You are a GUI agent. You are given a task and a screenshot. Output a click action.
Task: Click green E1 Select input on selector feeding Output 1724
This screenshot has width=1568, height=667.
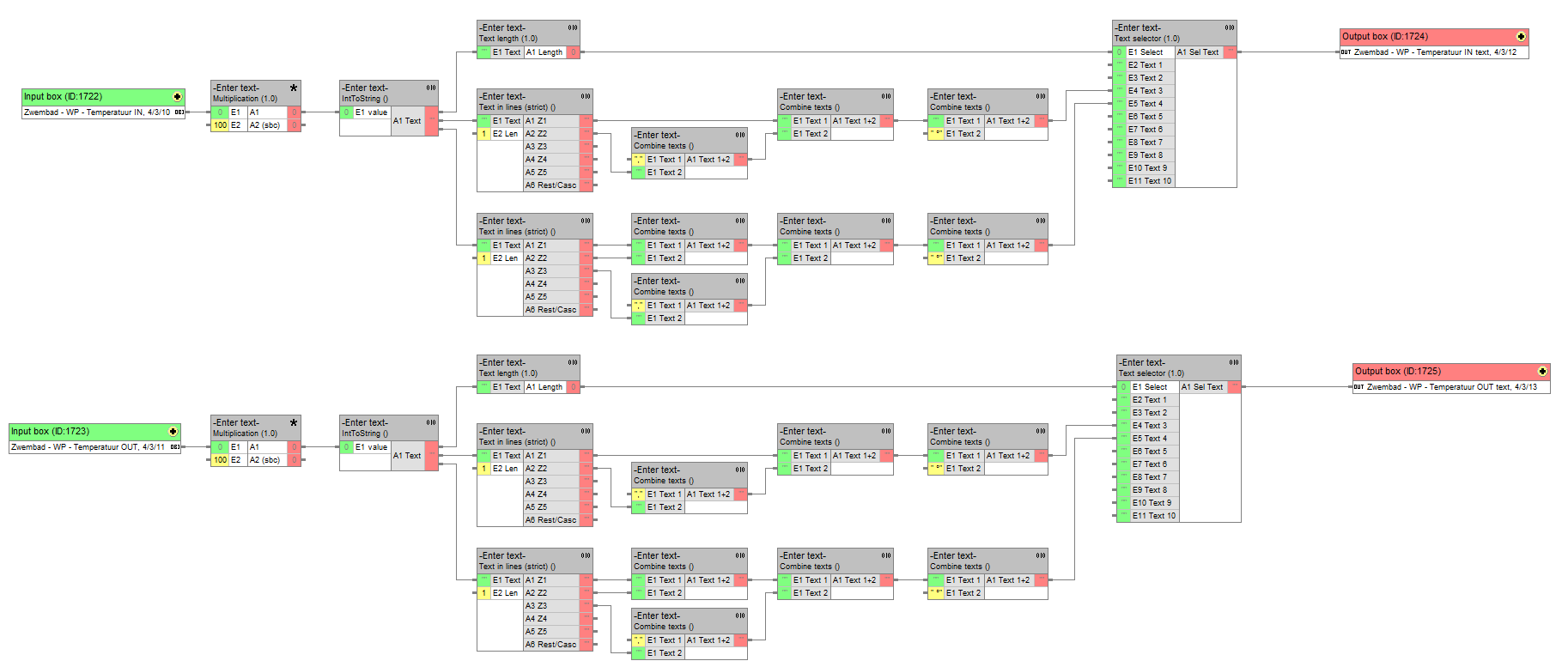pos(1119,52)
